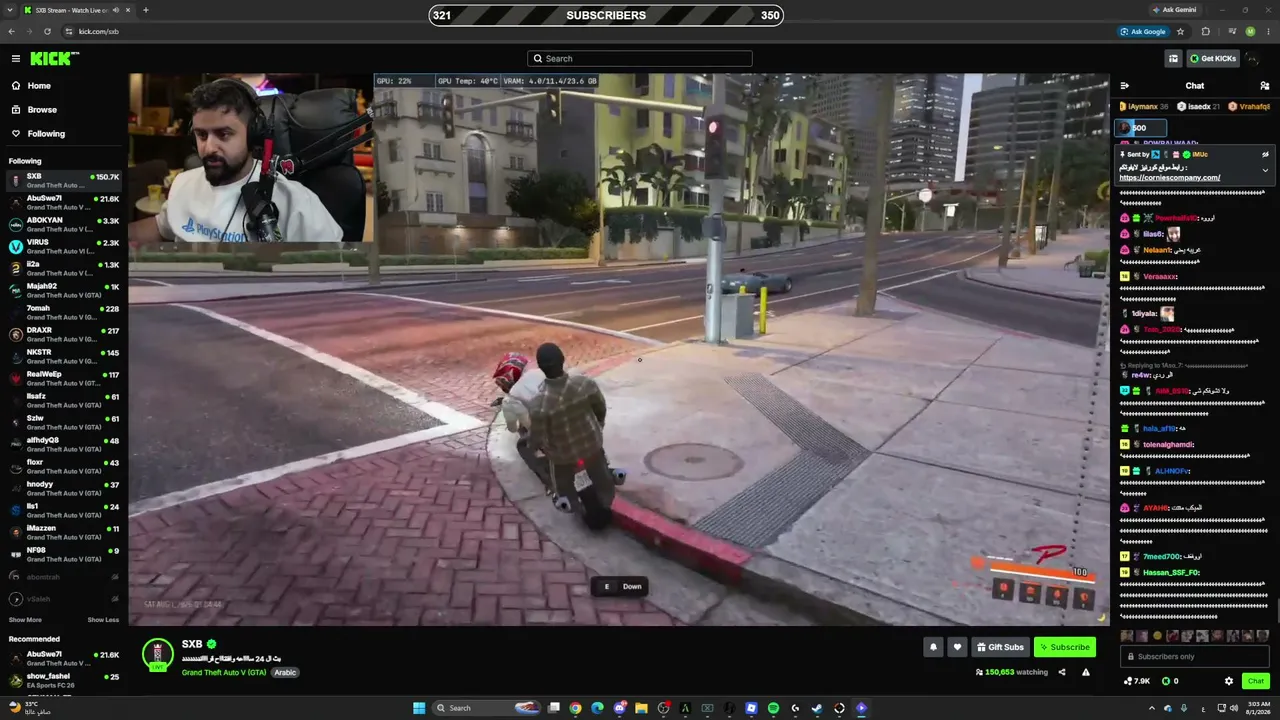This screenshot has width=1280, height=720.
Task: Go to the Kick logo homepage
Action: point(54,58)
